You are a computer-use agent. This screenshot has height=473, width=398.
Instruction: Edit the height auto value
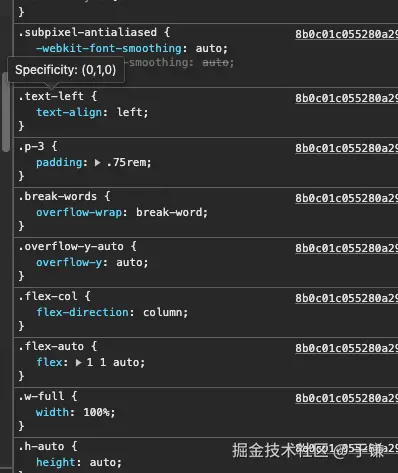click(103, 462)
